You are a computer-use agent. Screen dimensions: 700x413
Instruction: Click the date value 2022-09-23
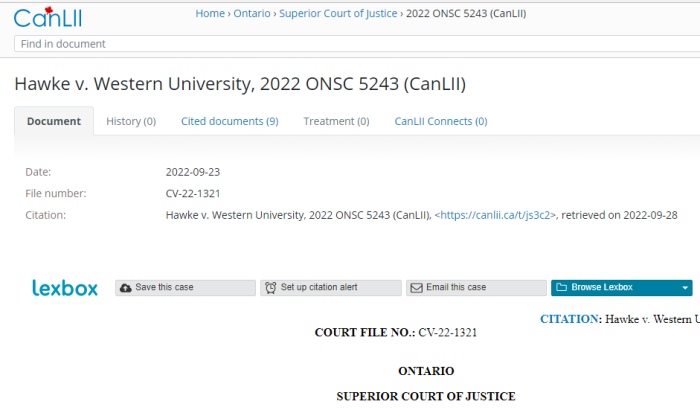click(x=193, y=172)
